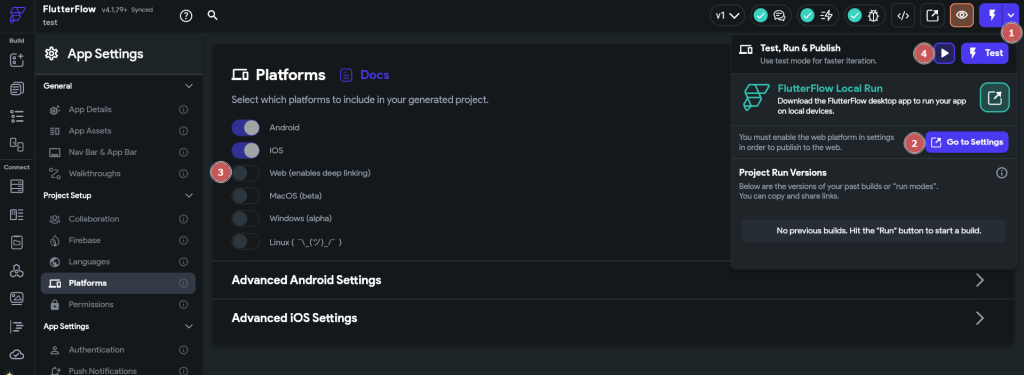Enable Web deep linking toggle

coord(246,173)
